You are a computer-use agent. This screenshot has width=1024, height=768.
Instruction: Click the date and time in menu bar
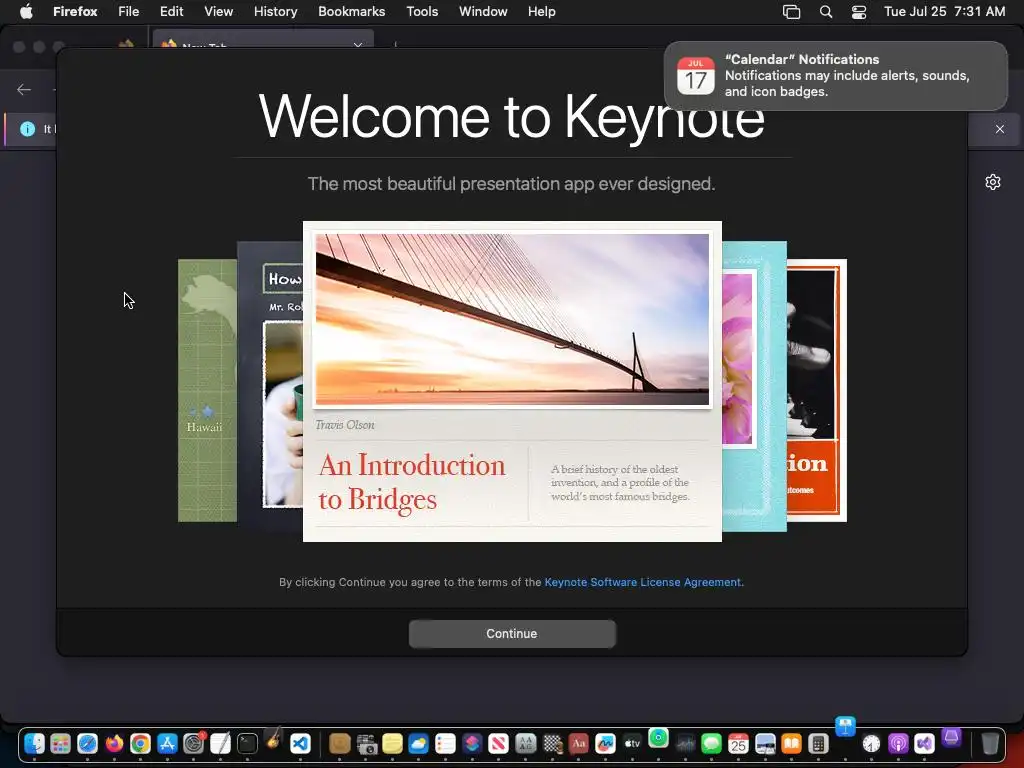[x=944, y=12]
